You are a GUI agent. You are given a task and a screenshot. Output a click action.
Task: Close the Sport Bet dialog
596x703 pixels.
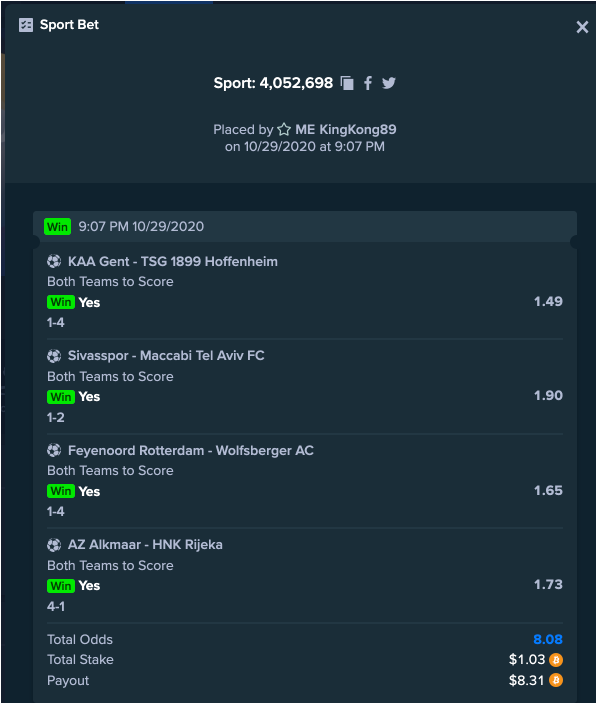tap(582, 27)
